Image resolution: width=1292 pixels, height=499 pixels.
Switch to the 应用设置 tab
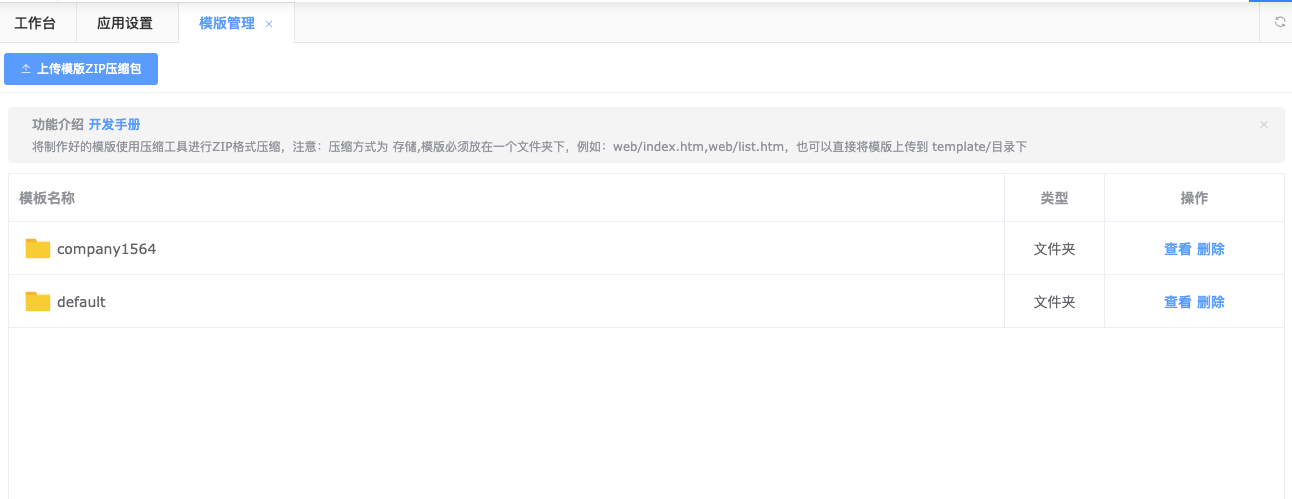125,23
